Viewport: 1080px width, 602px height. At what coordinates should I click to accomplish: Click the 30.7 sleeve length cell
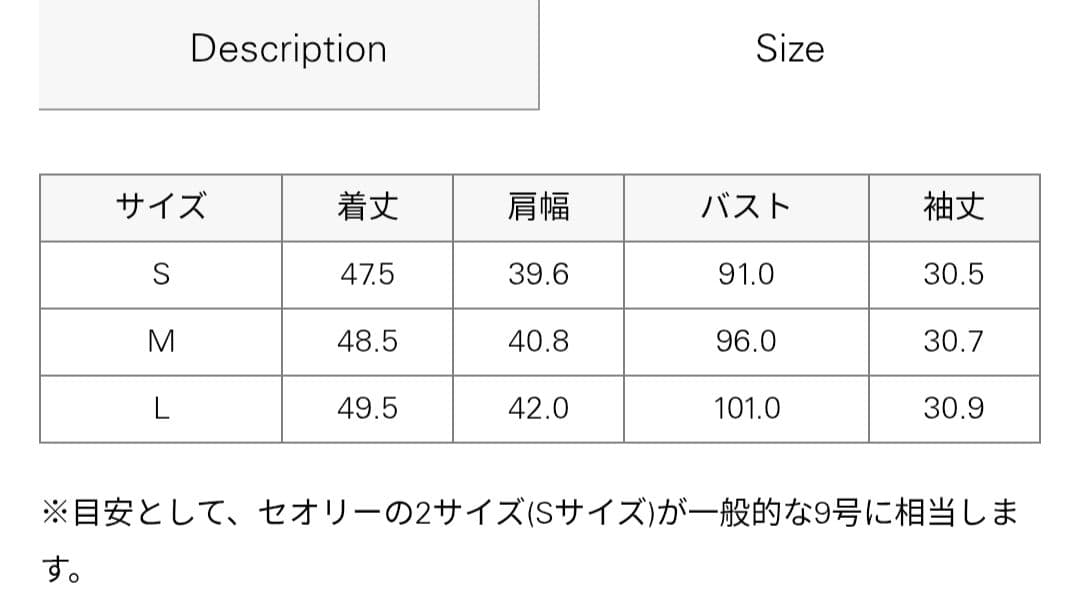(953, 341)
